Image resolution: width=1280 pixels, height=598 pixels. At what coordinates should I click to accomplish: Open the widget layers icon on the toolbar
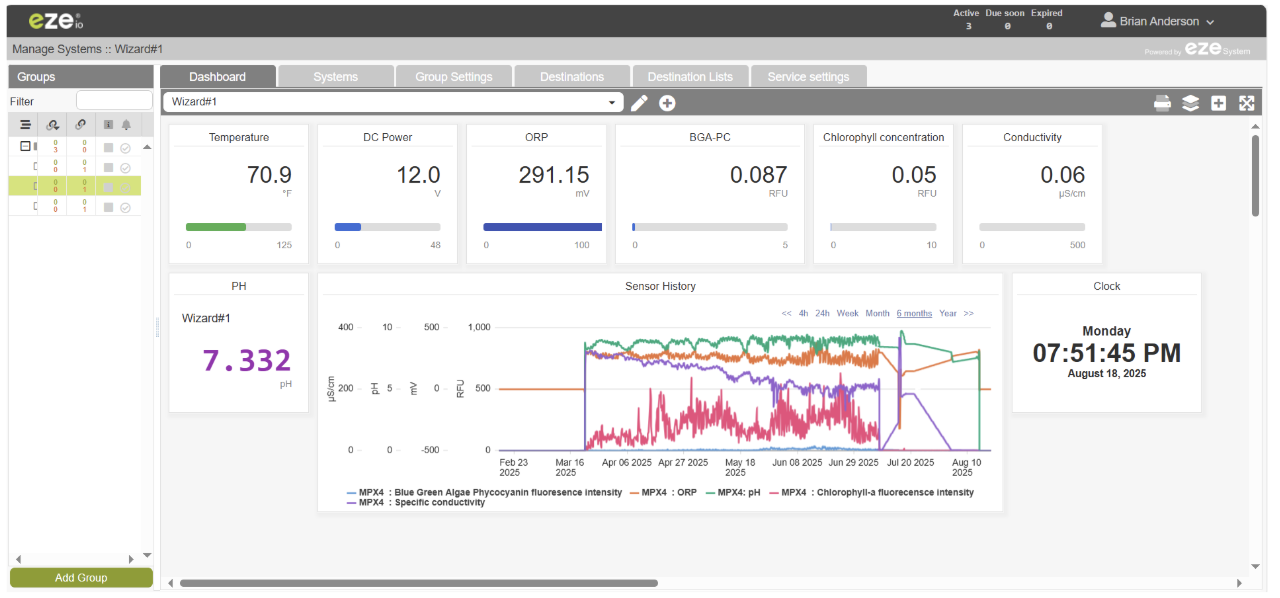[x=1190, y=102]
